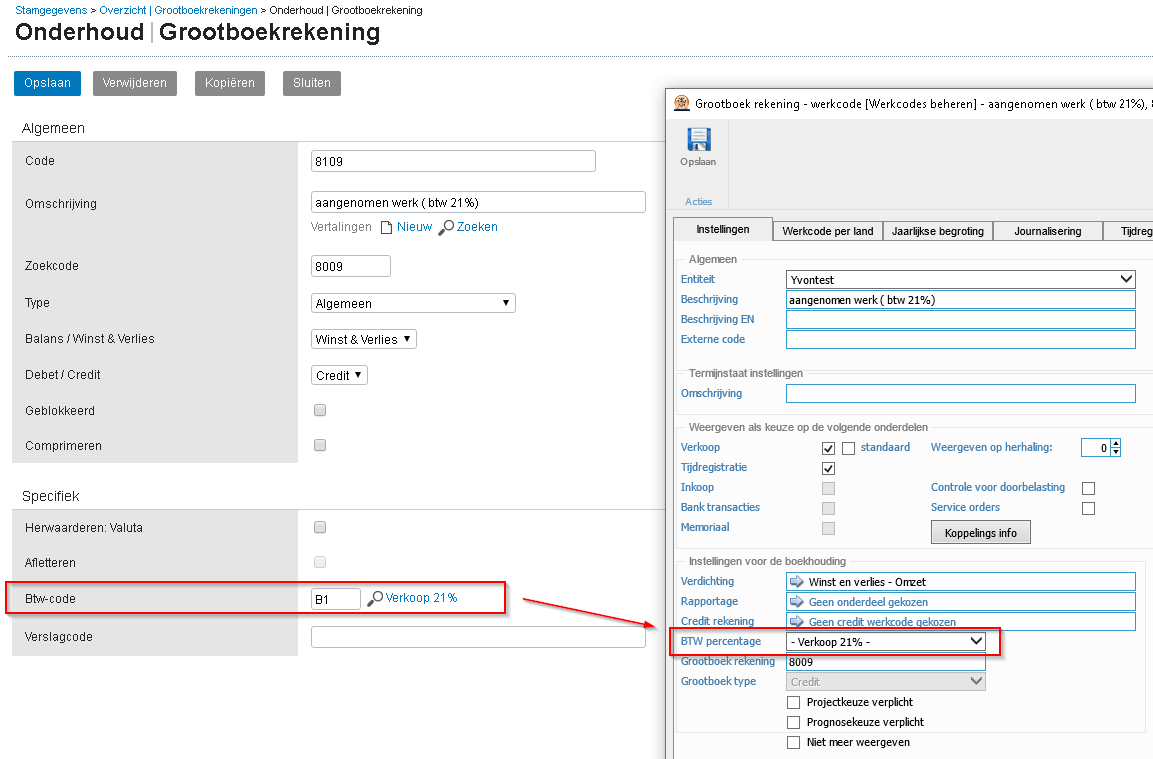
Task: Click the Verdichting arrow icon
Action: pos(797,582)
